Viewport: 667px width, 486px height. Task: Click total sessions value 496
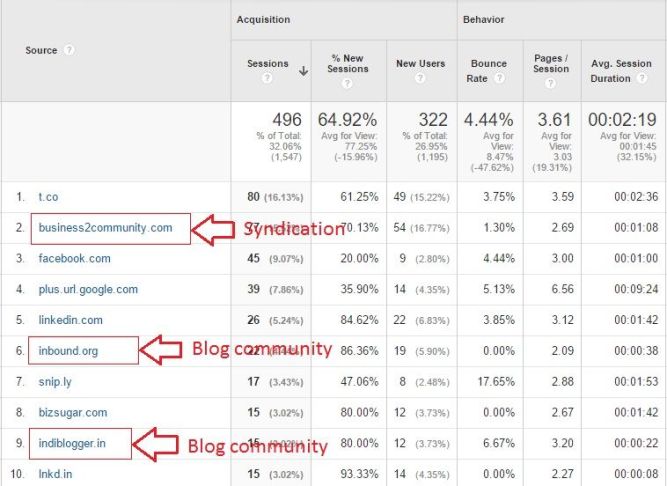[x=287, y=119]
